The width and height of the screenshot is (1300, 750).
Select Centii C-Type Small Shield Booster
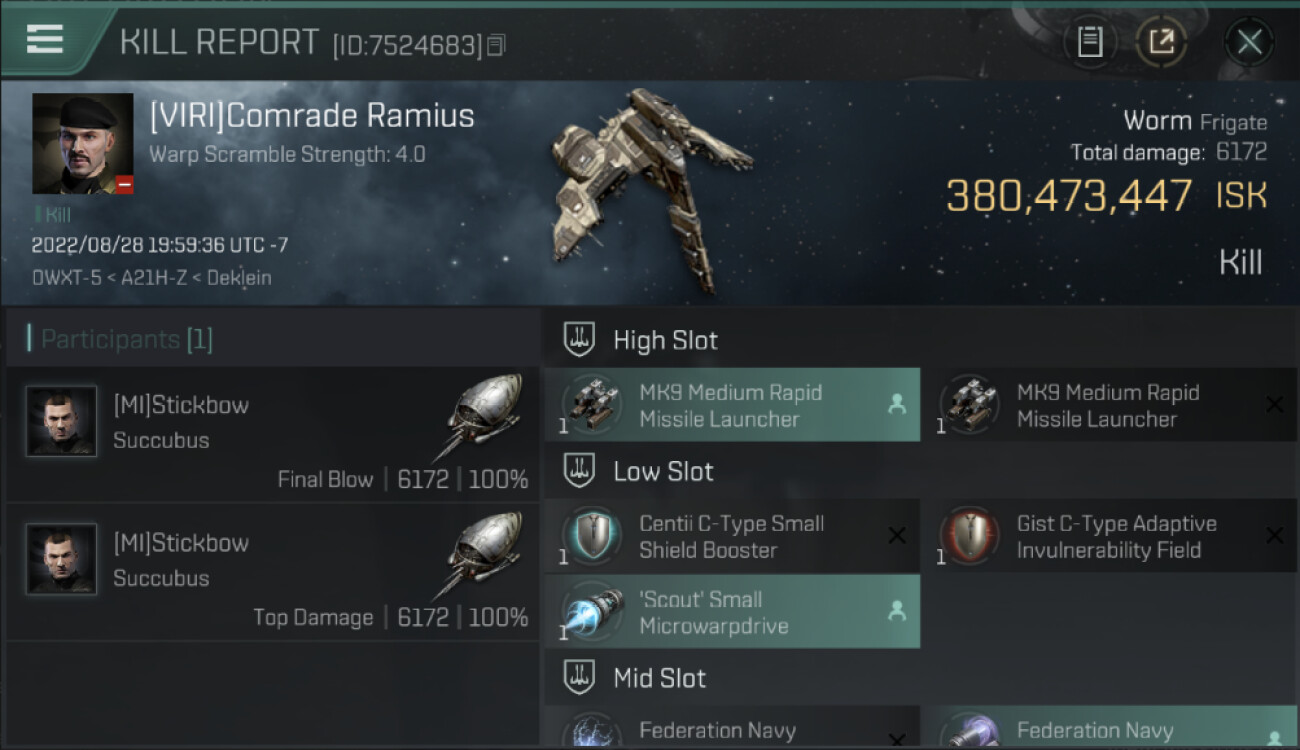coord(732,536)
